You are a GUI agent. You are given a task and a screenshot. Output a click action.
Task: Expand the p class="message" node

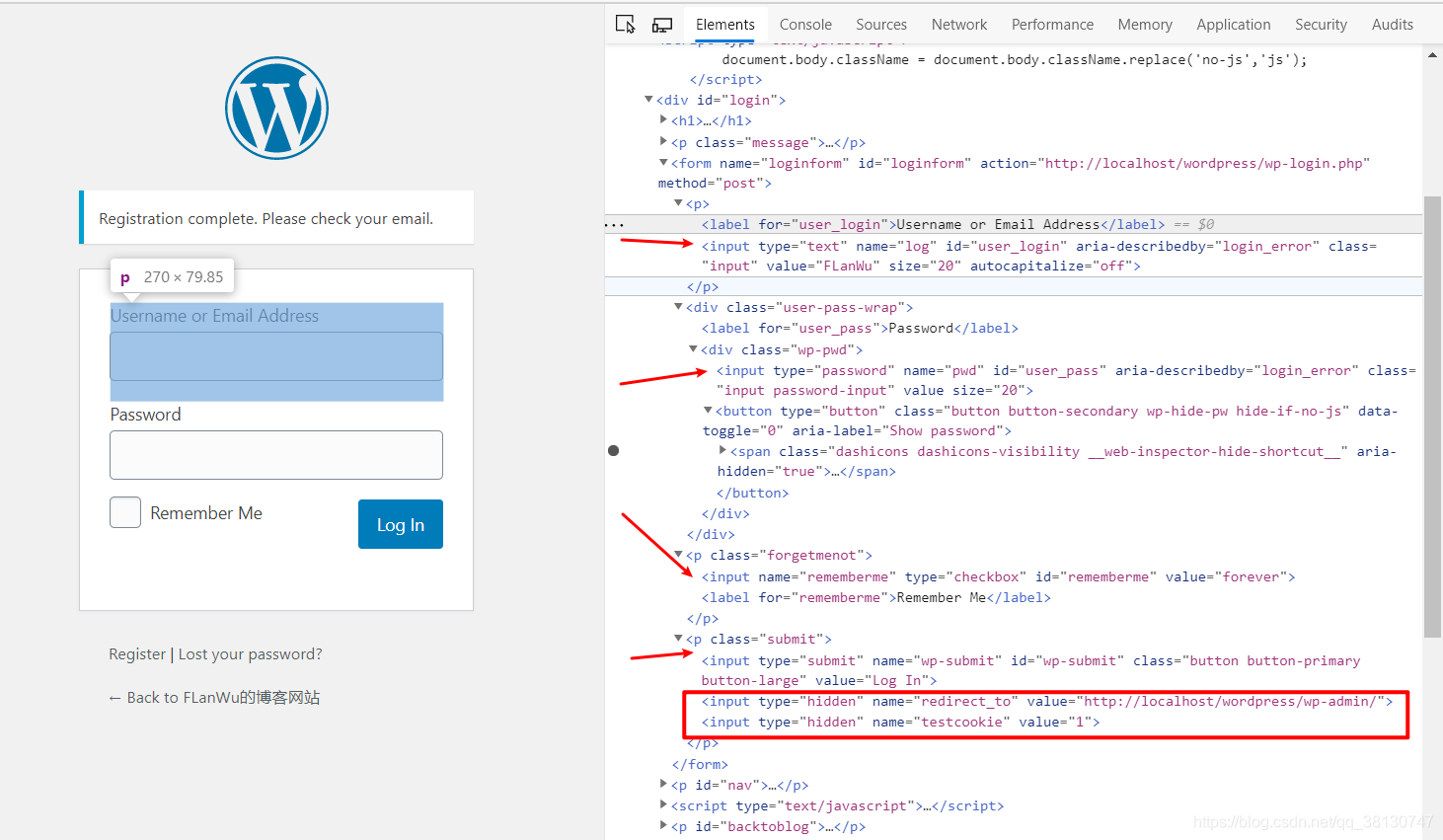point(663,142)
